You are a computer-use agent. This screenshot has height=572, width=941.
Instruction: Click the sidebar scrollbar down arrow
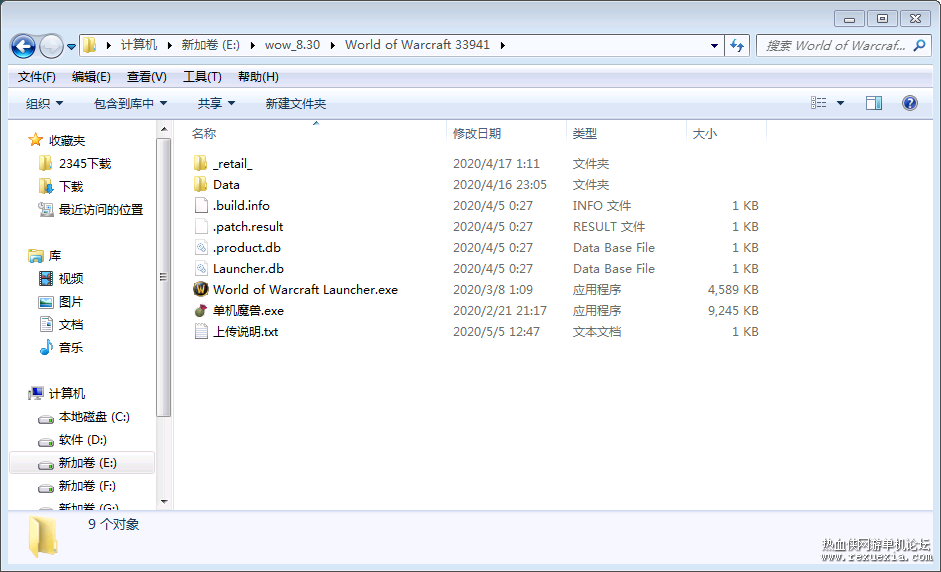(164, 502)
